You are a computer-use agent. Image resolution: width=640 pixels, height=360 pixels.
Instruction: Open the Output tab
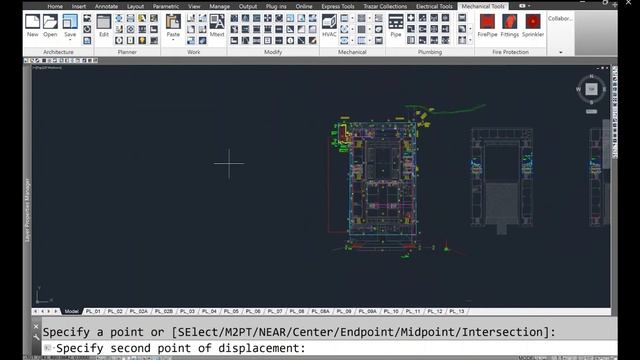point(248,7)
